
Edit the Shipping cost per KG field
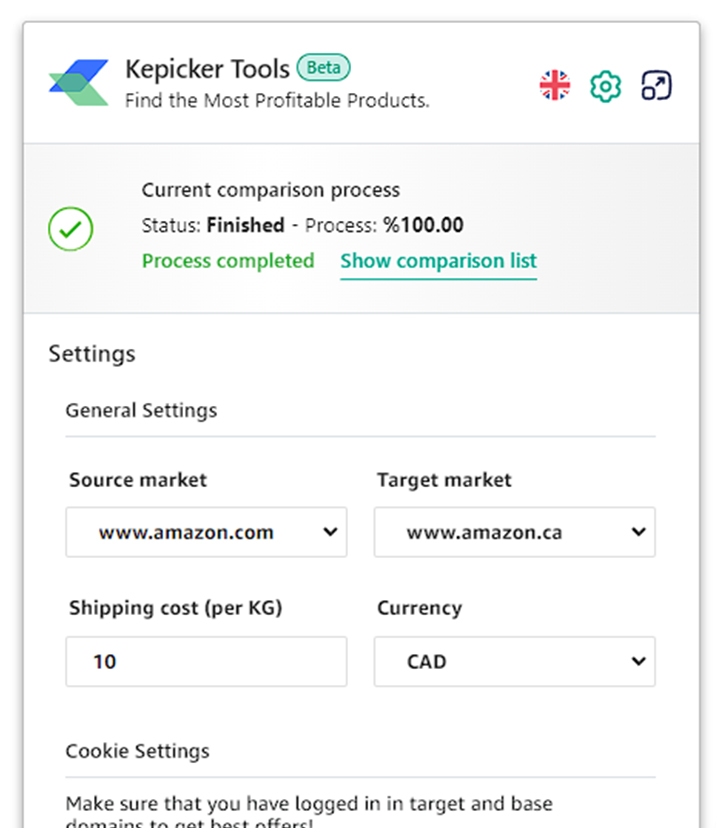[x=205, y=661]
